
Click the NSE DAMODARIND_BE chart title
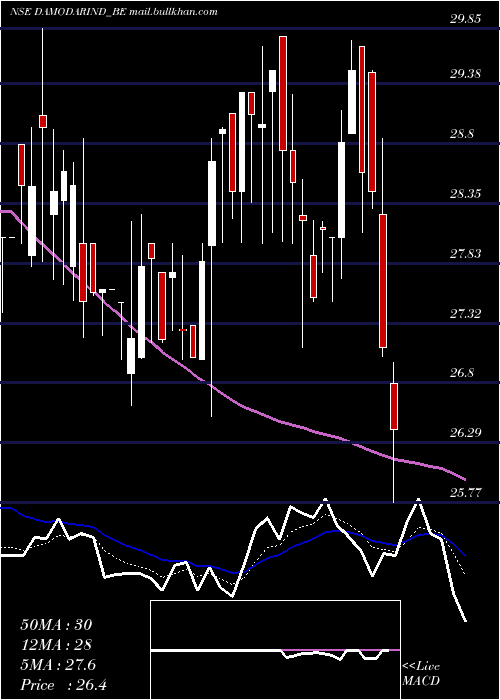tap(114, 12)
